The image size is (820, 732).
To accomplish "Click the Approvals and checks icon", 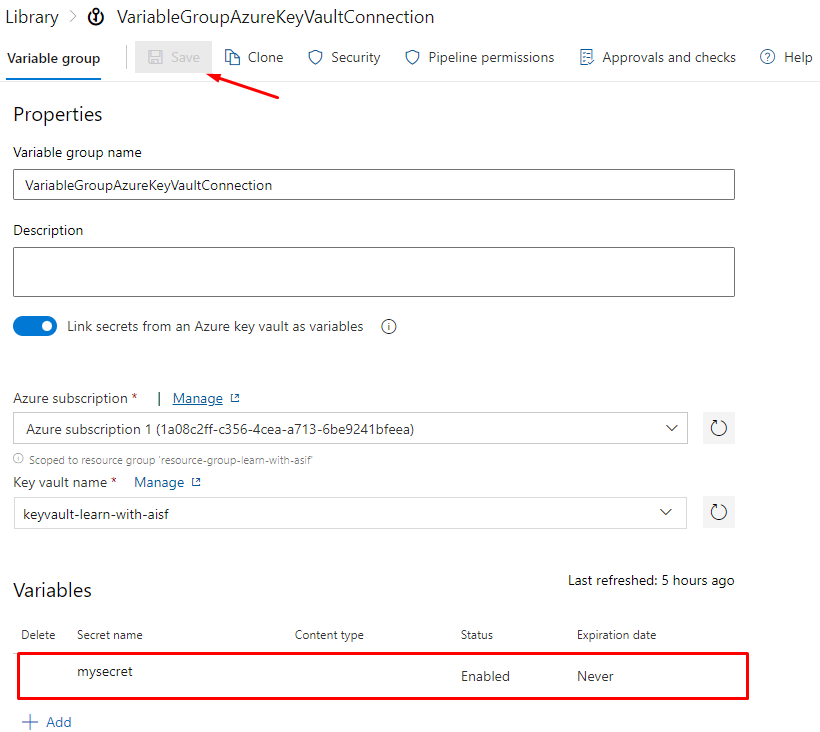I will 586,57.
